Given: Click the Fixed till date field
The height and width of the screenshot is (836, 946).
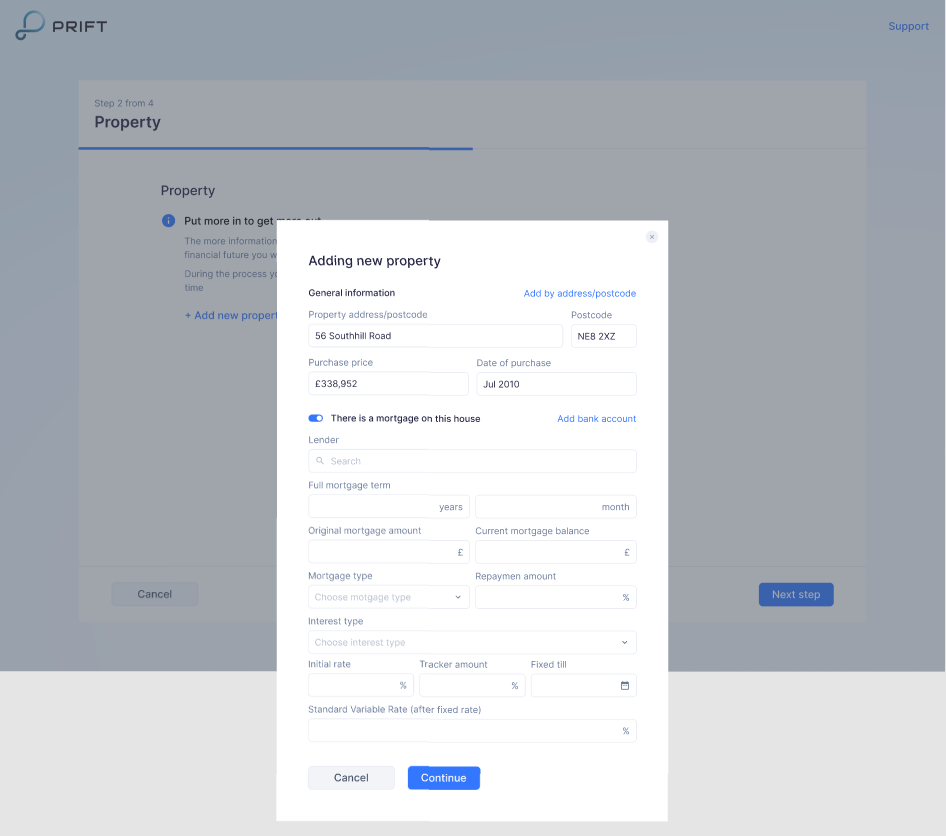Looking at the screenshot, I should click(x=583, y=685).
